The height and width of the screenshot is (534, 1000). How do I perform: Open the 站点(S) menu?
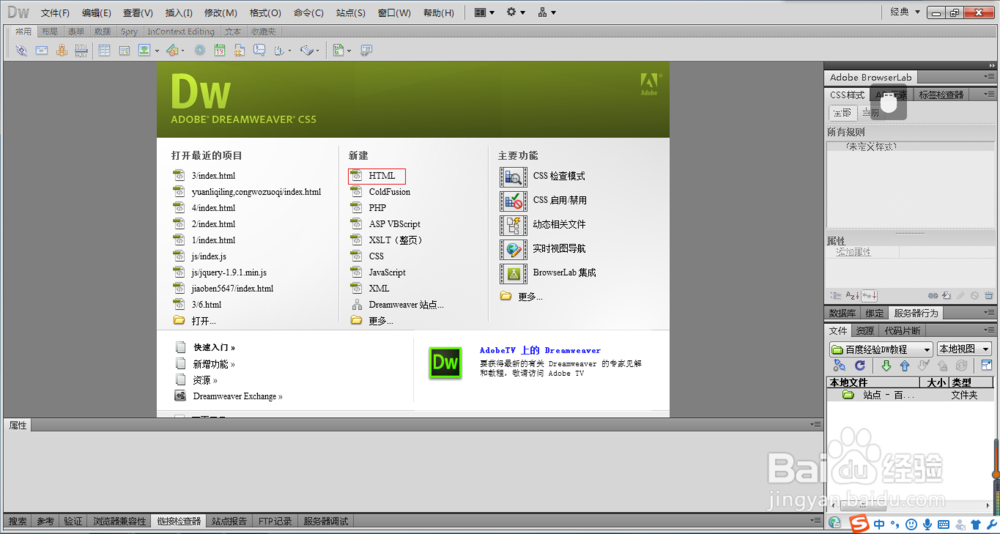point(351,13)
